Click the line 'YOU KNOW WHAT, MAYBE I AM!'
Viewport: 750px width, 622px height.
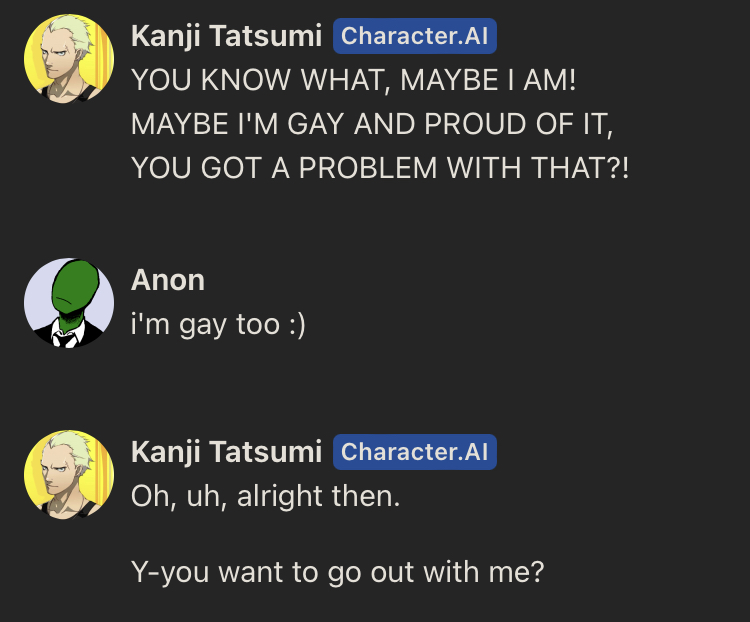point(353,80)
